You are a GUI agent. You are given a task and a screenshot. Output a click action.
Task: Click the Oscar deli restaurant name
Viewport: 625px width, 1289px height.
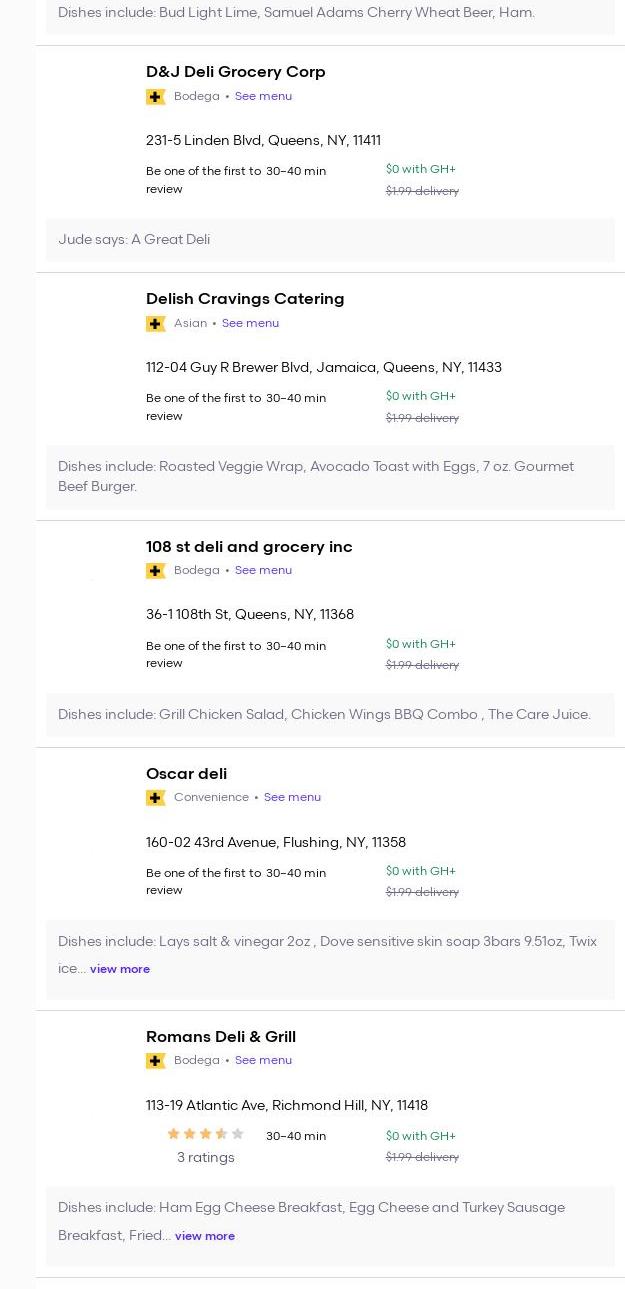[186, 774]
